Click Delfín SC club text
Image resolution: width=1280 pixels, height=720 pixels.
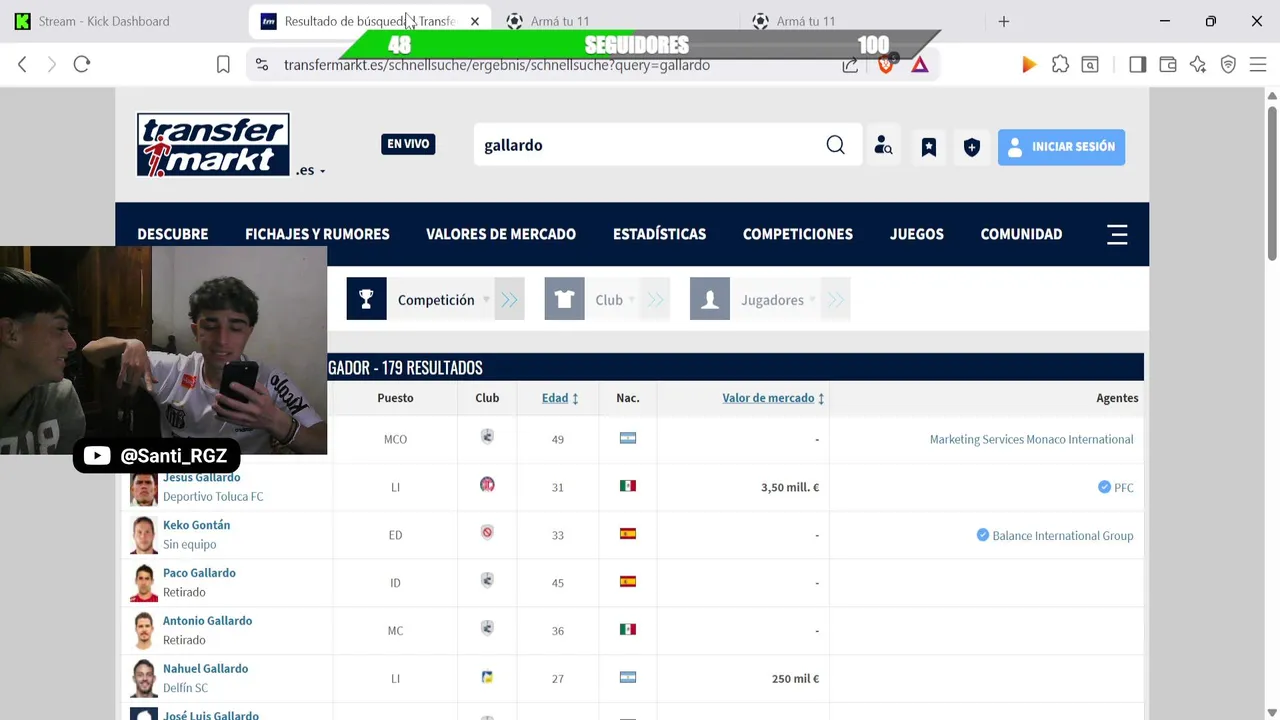(185, 688)
